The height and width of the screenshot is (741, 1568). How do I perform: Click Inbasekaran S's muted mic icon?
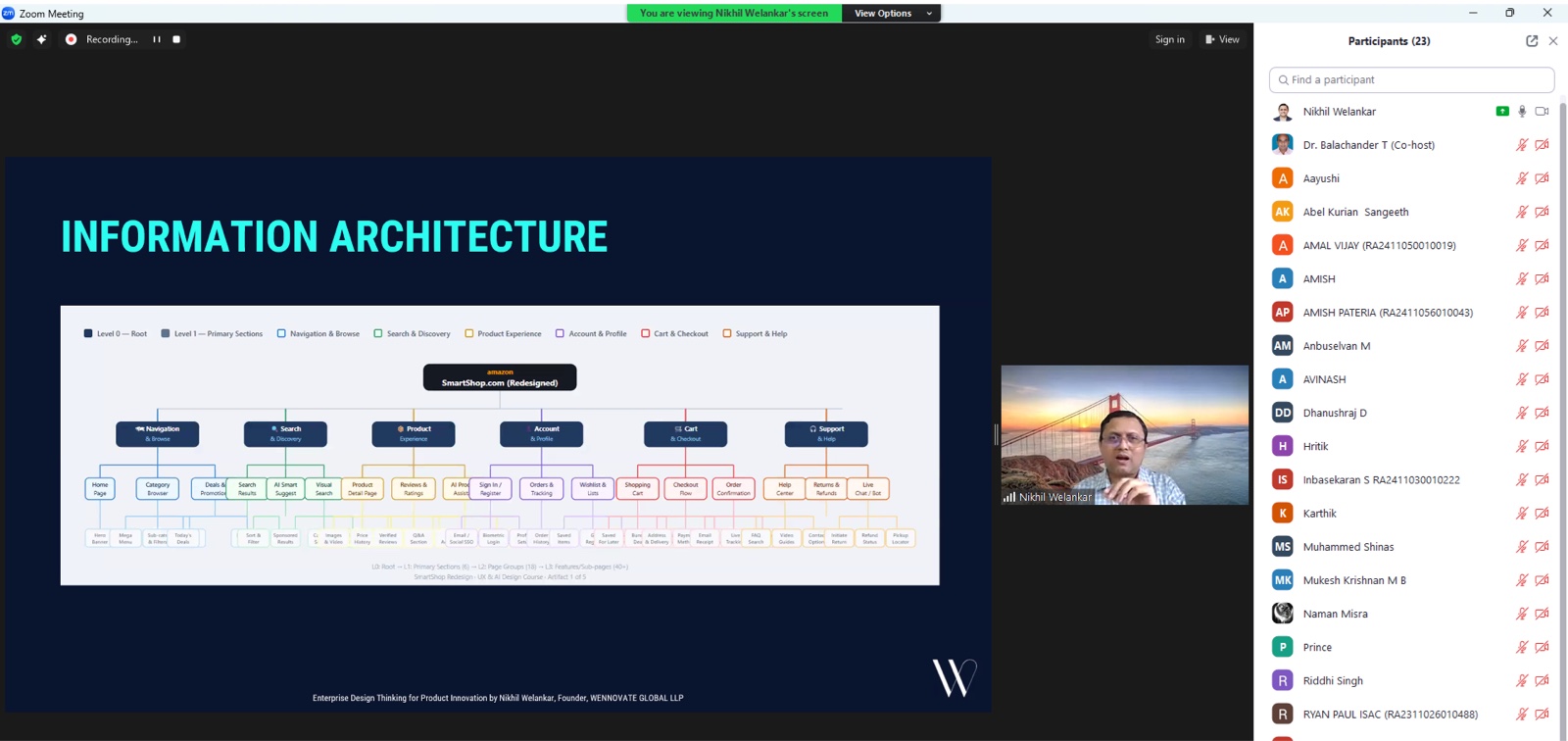tap(1522, 479)
